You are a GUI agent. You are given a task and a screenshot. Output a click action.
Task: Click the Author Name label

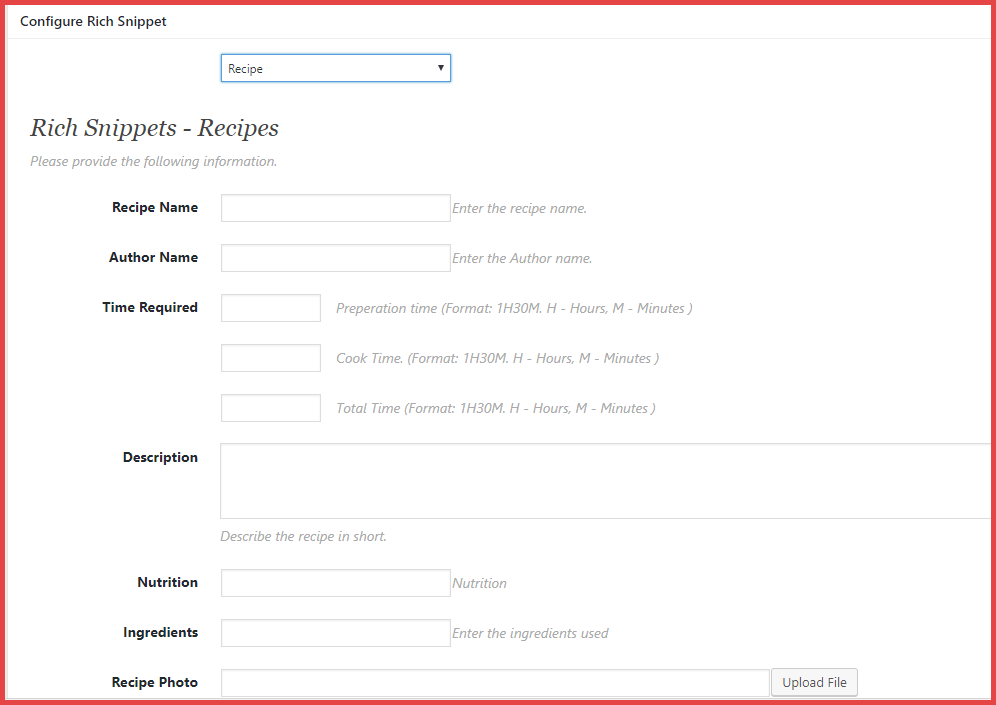pyautogui.click(x=153, y=258)
